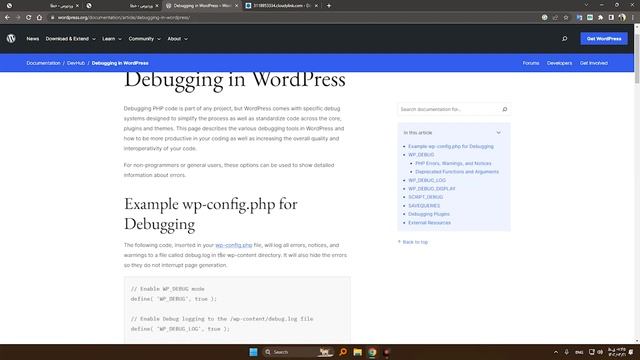Bookmark the page with the star icon
Screen dimensions: 640x360
coord(566,18)
